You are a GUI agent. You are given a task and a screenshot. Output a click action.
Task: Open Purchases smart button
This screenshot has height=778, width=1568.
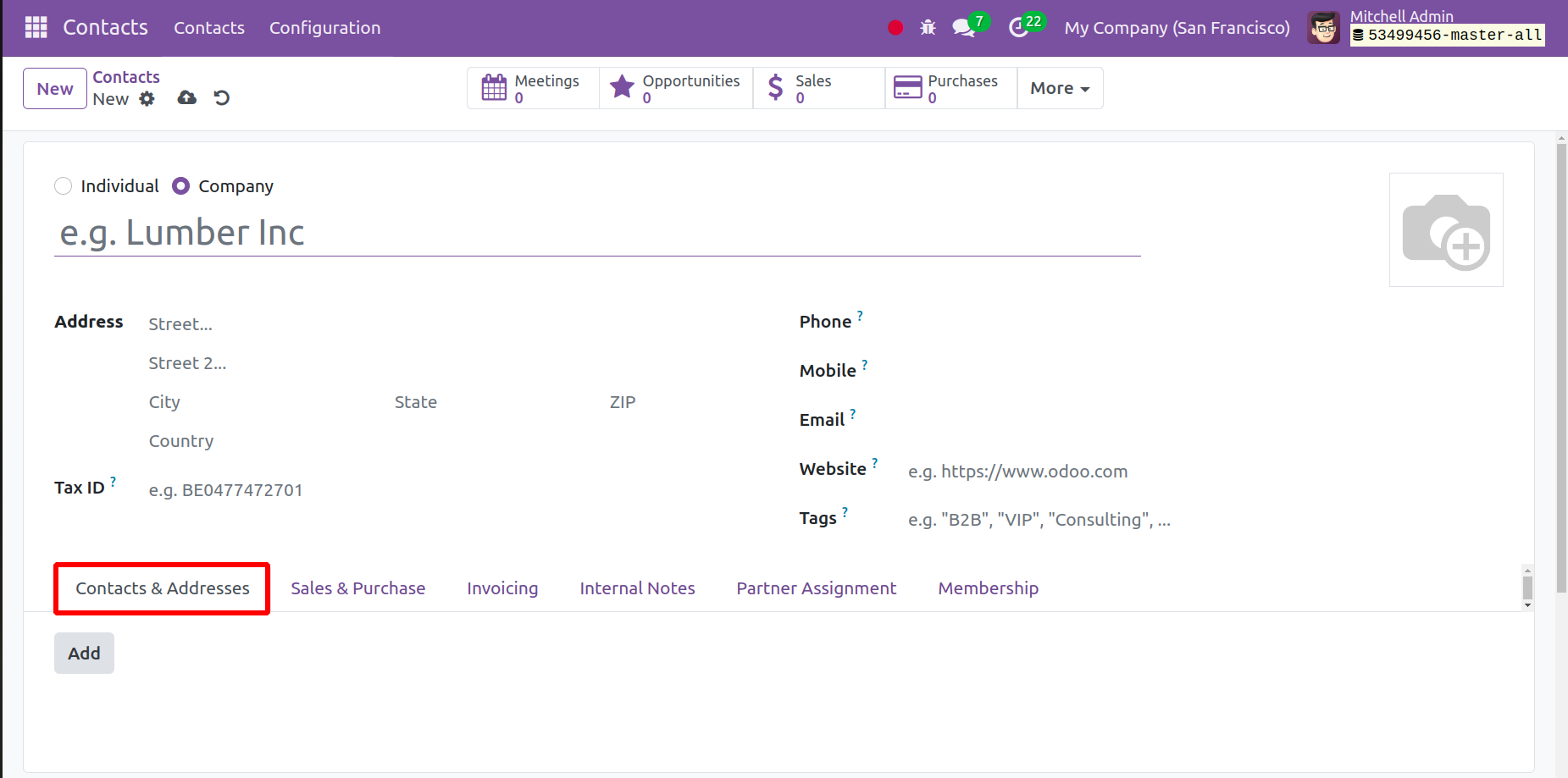(951, 88)
